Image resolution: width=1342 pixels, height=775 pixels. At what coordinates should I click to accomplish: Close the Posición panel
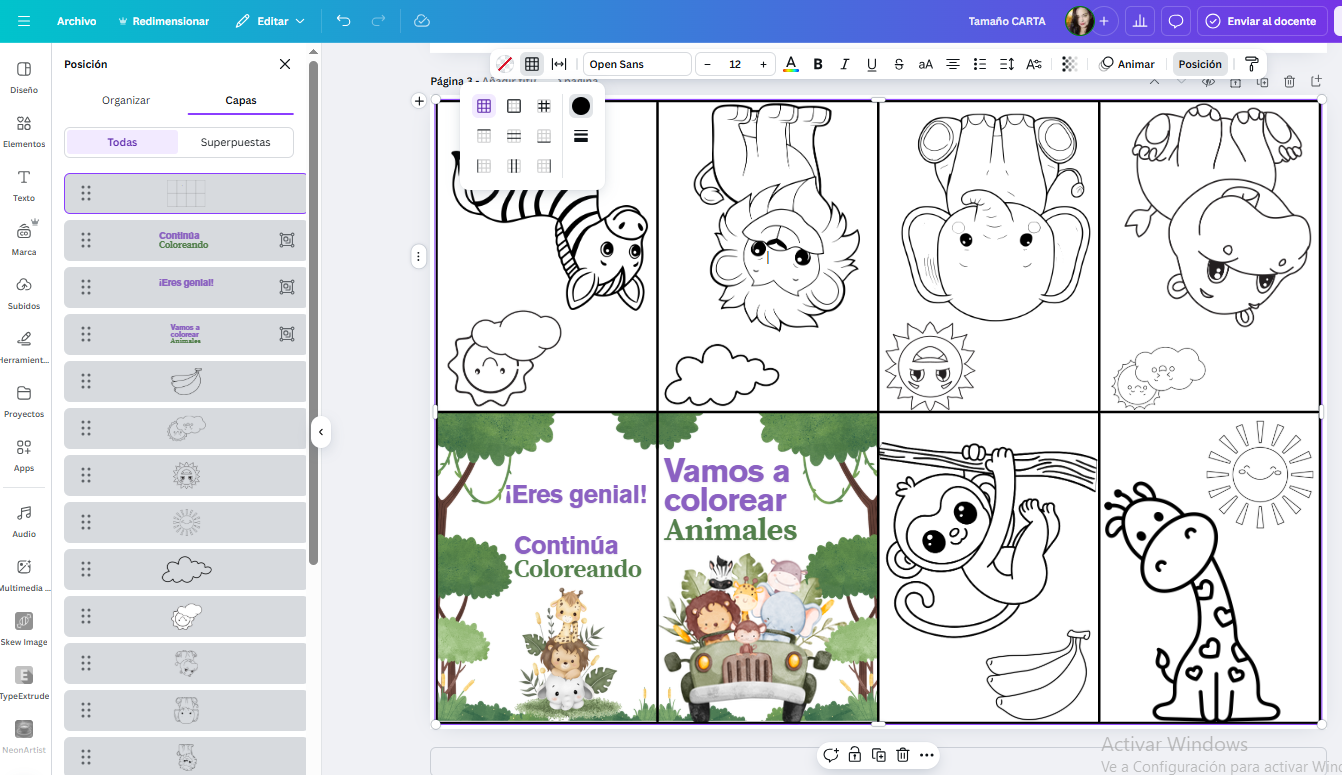285,64
